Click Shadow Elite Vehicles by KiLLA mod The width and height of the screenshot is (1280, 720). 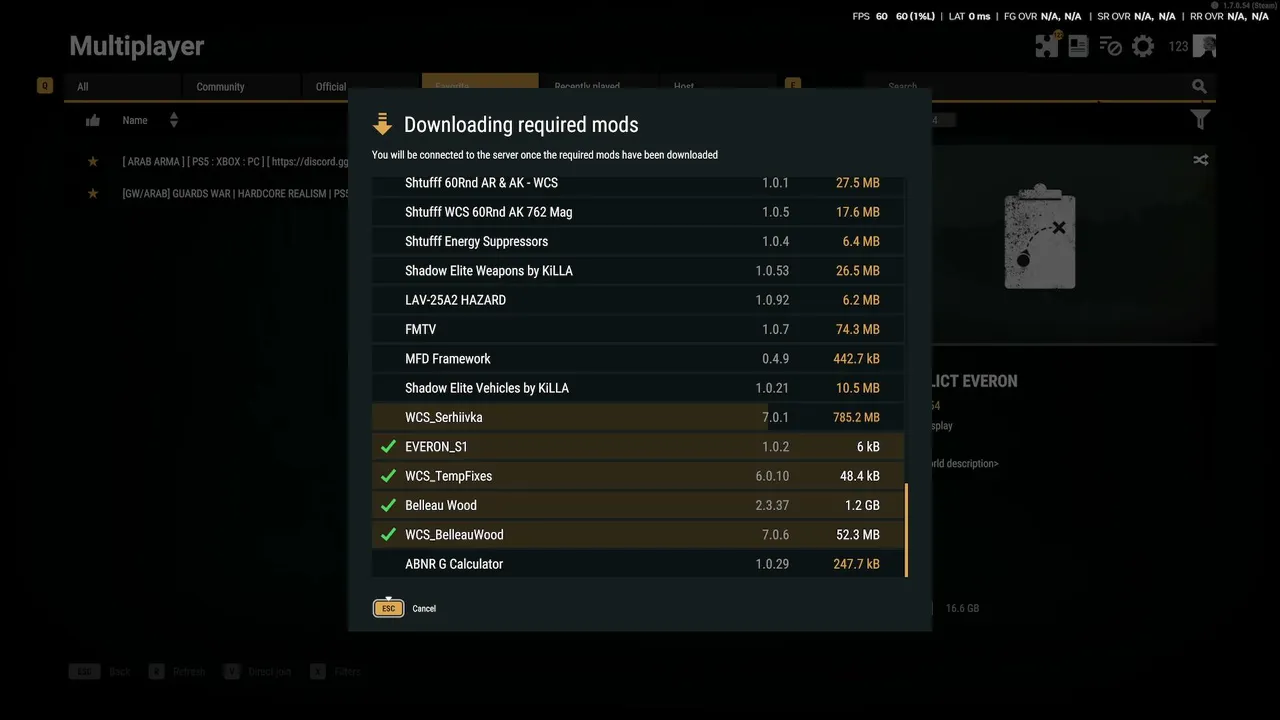pyautogui.click(x=638, y=388)
